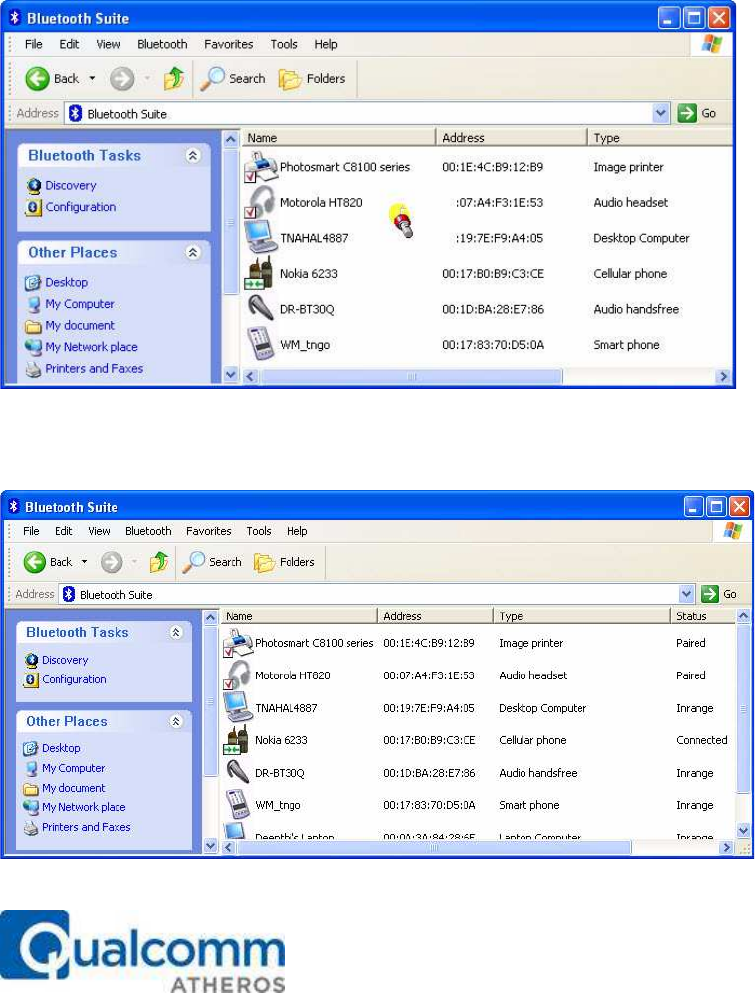Open Bluetooth menu in top window
The height and width of the screenshot is (993, 755).
point(162,44)
